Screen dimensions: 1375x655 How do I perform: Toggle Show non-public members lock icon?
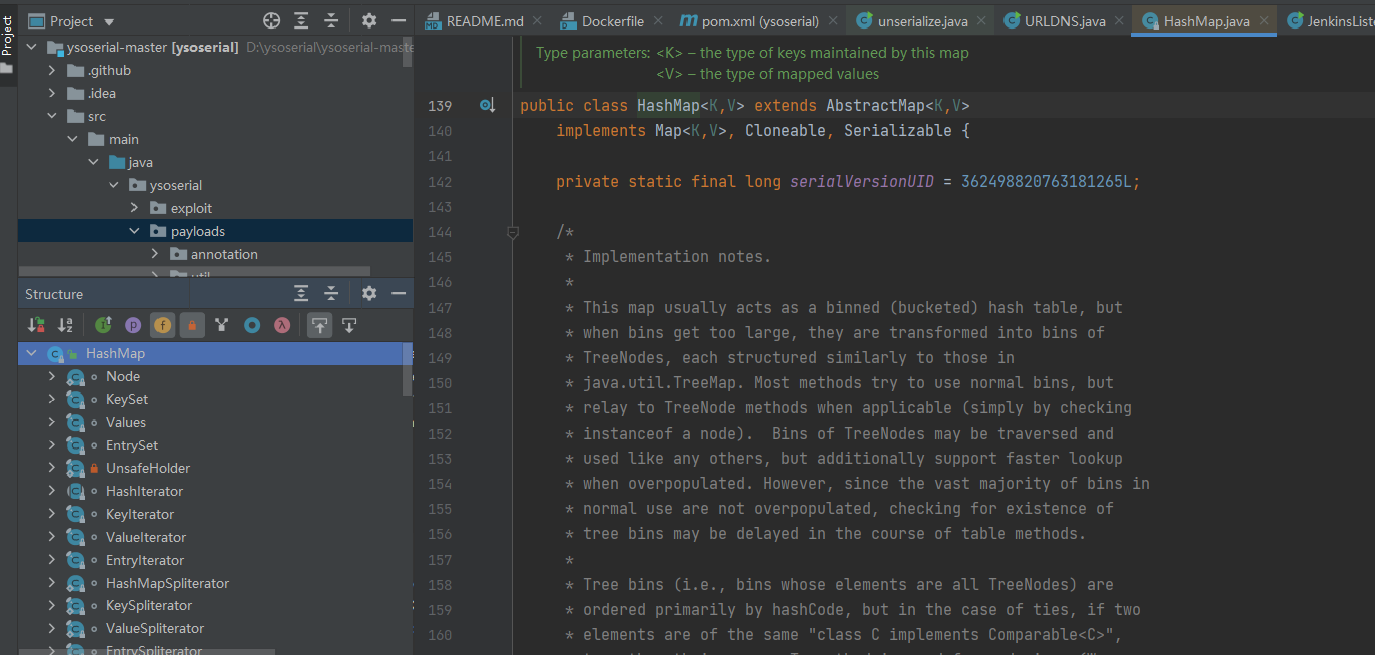click(x=192, y=324)
